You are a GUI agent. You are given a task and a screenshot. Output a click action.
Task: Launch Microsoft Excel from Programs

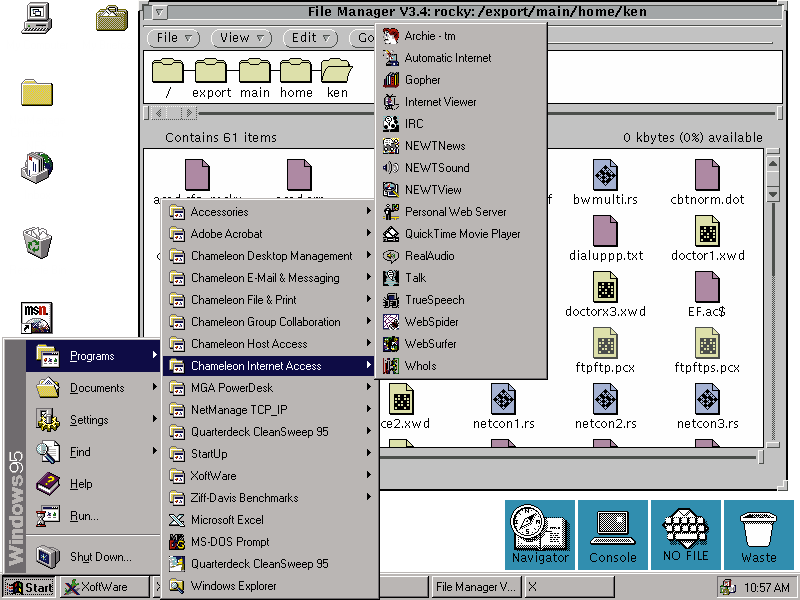coord(270,520)
